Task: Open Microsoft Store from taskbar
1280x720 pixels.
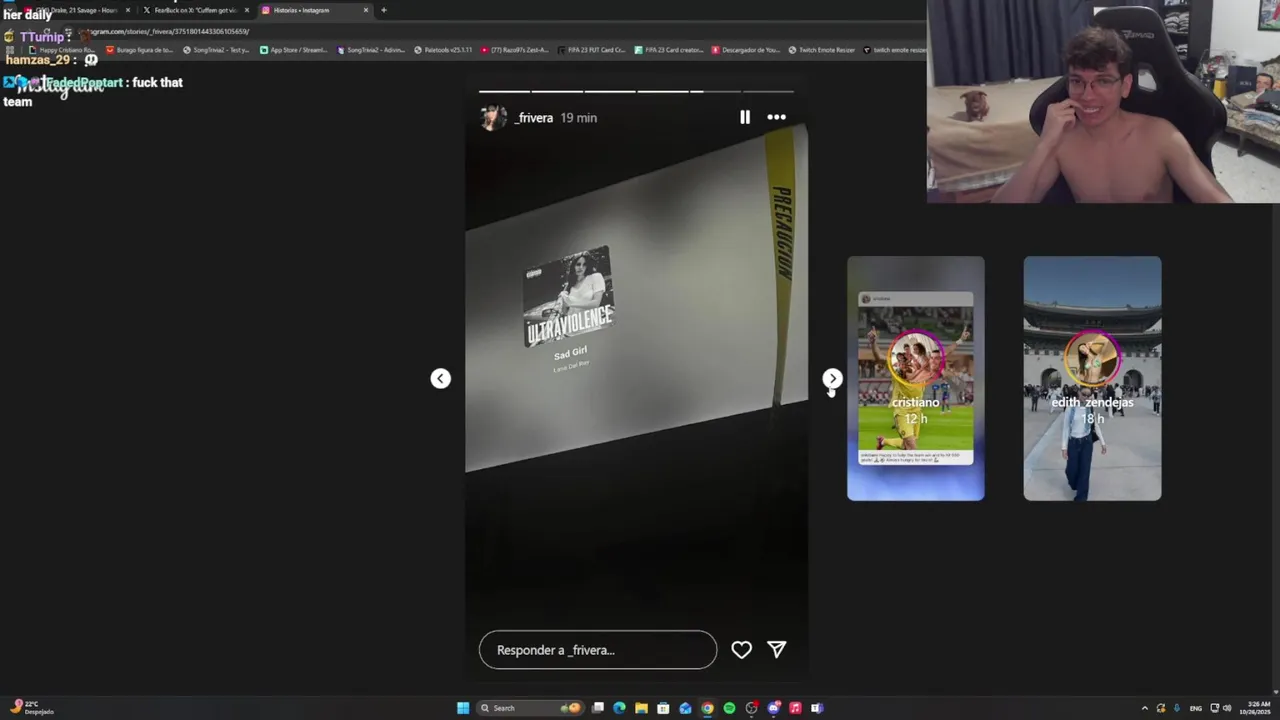Action: click(x=663, y=708)
